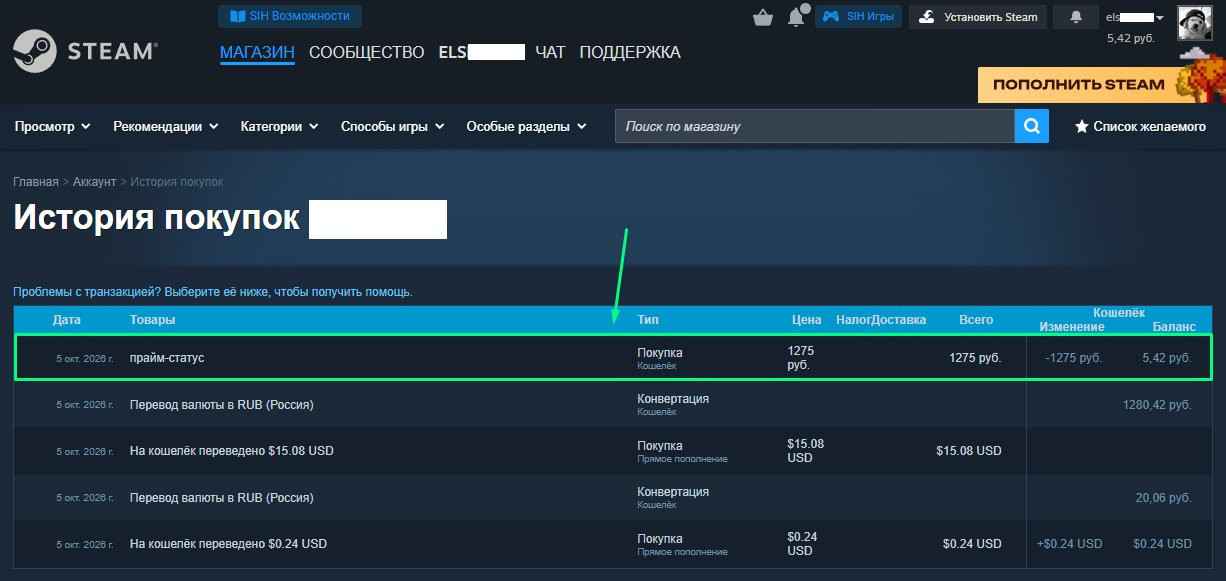Screen dimensions: 1226x581
Task: Open Steam notifications bell button
Action: 1076,16
